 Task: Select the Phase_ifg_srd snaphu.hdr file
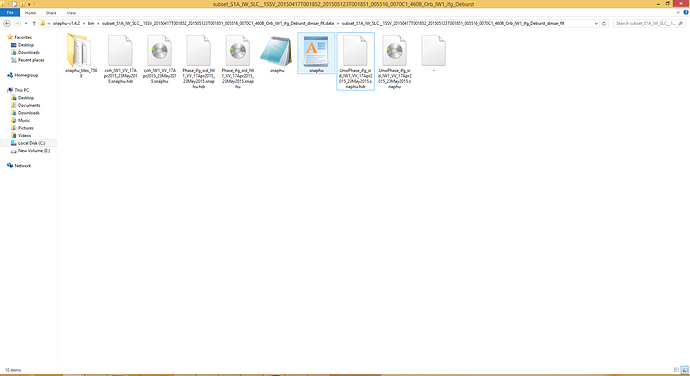tap(198, 61)
